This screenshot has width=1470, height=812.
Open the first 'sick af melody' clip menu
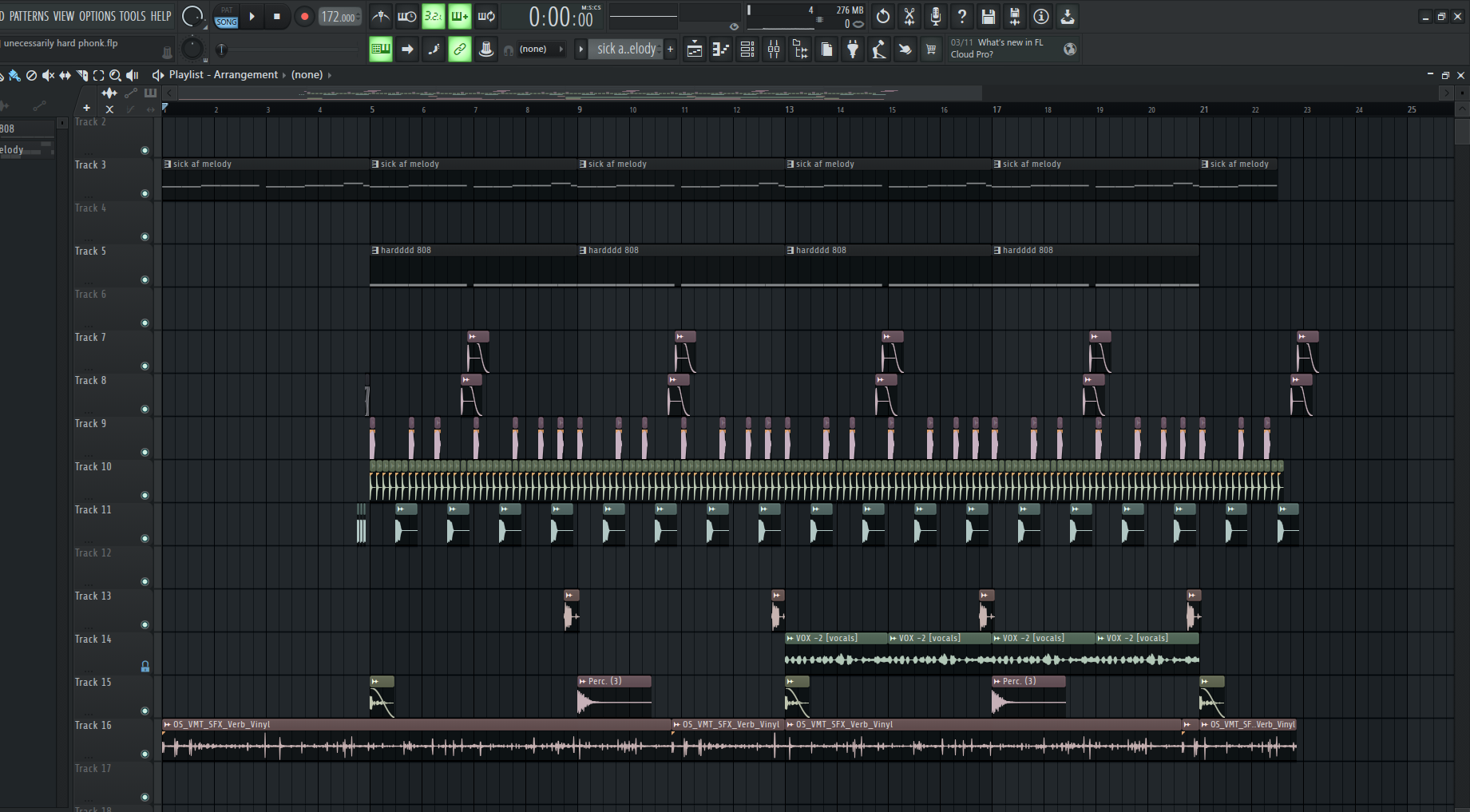[168, 164]
